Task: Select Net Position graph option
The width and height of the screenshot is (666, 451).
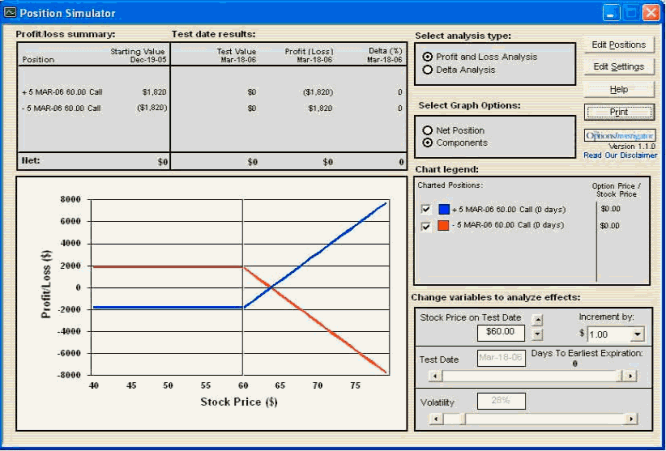Action: [429, 130]
